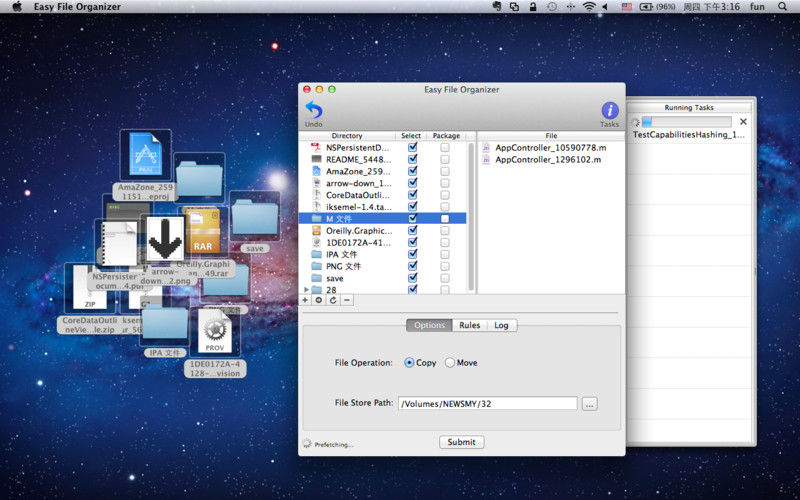Viewport: 800px width, 500px height.
Task: Click desktop AmaZone xcodeproj icon
Action: coord(145,155)
